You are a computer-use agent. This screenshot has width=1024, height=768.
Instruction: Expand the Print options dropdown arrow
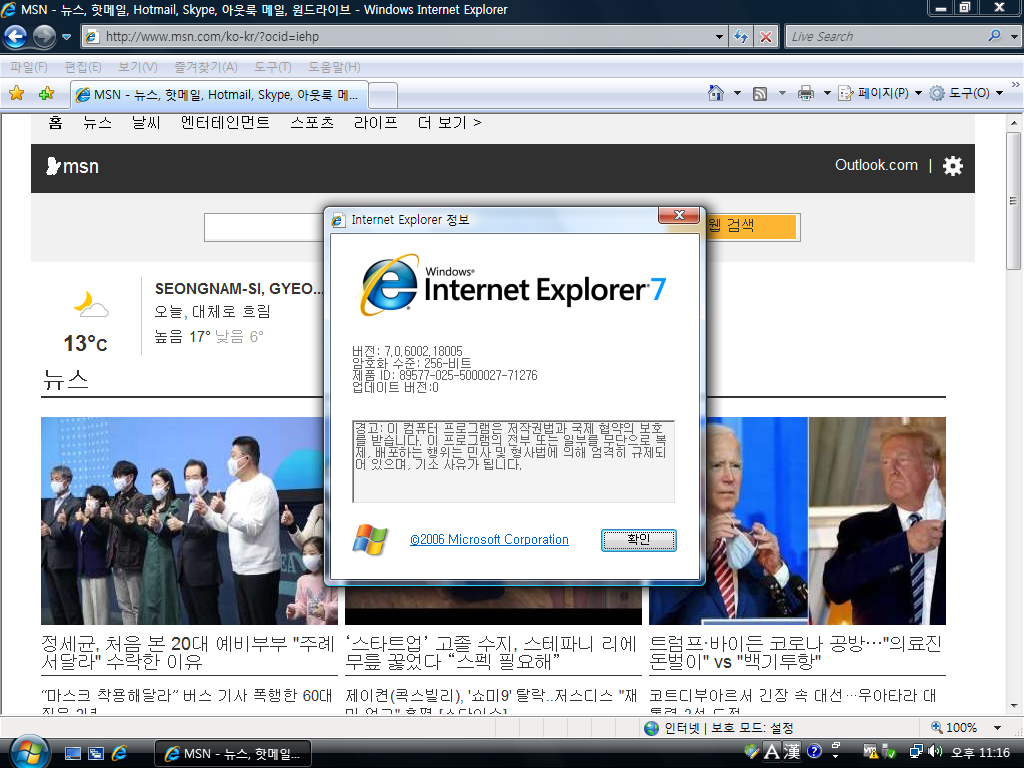pos(827,93)
